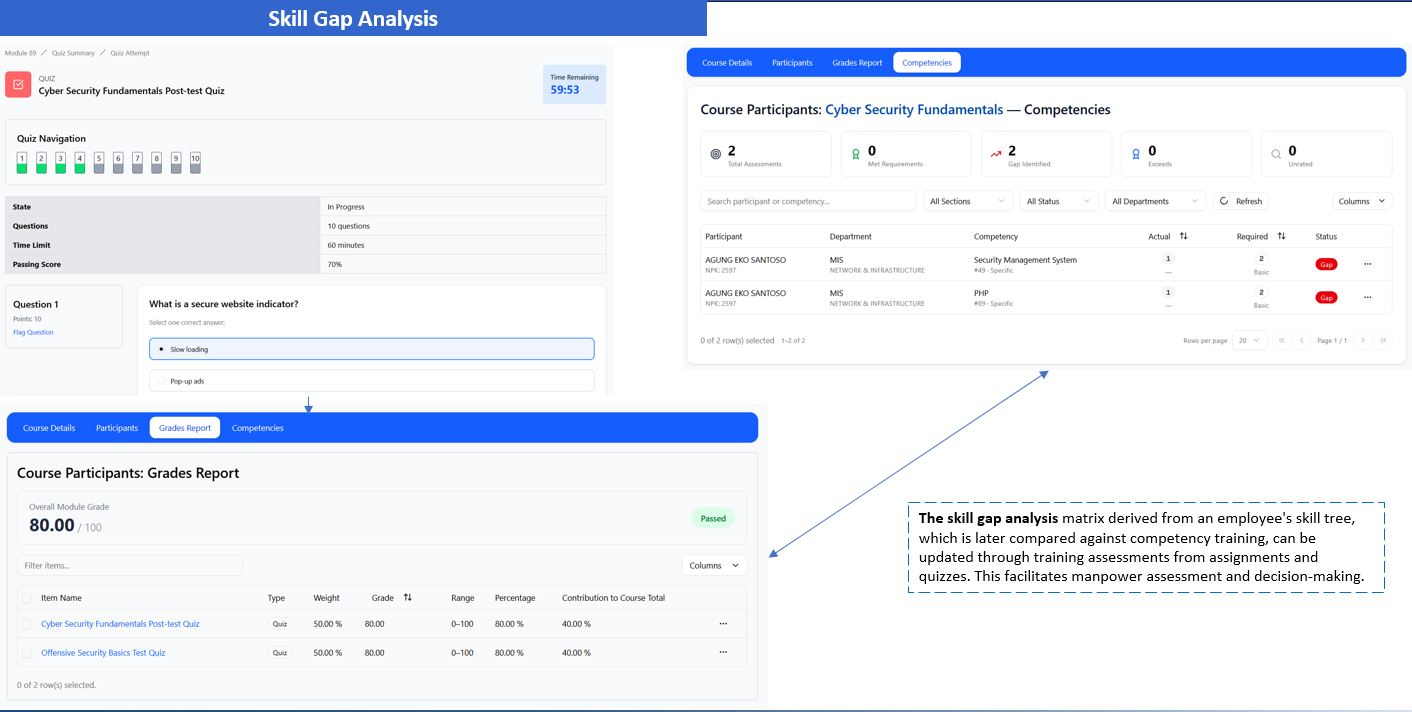Sort by the Grade column arrows icon

coord(408,597)
